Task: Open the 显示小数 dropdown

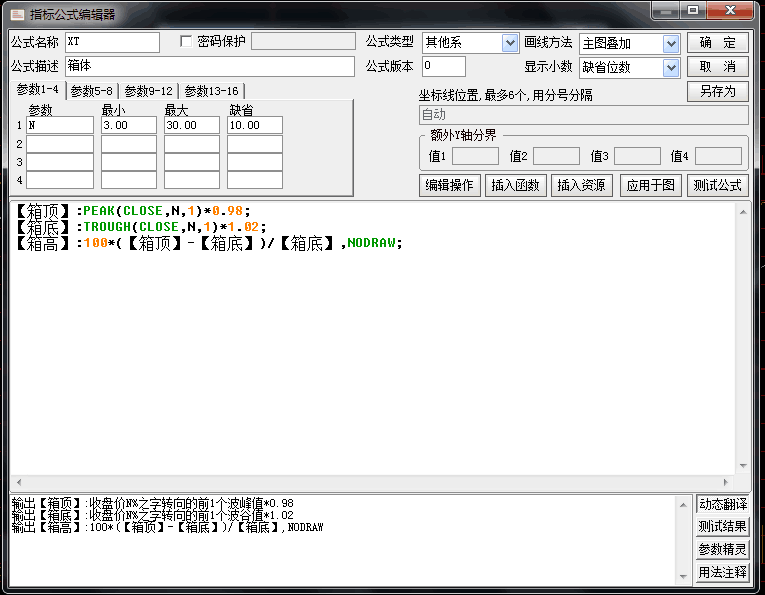Action: coord(670,68)
